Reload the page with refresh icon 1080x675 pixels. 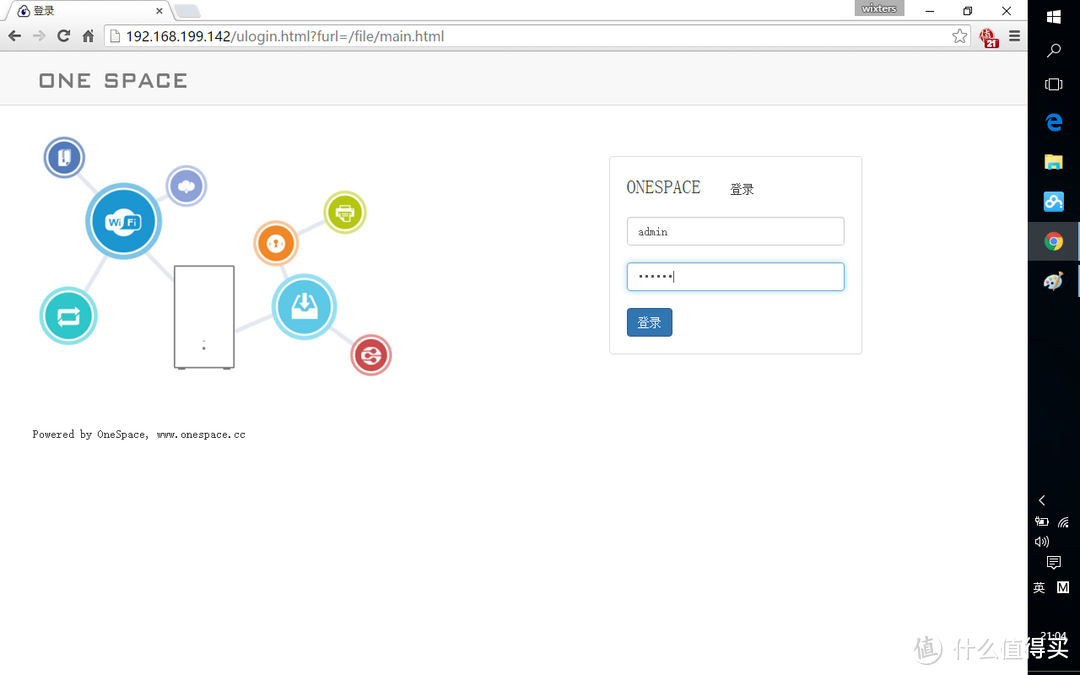click(63, 36)
